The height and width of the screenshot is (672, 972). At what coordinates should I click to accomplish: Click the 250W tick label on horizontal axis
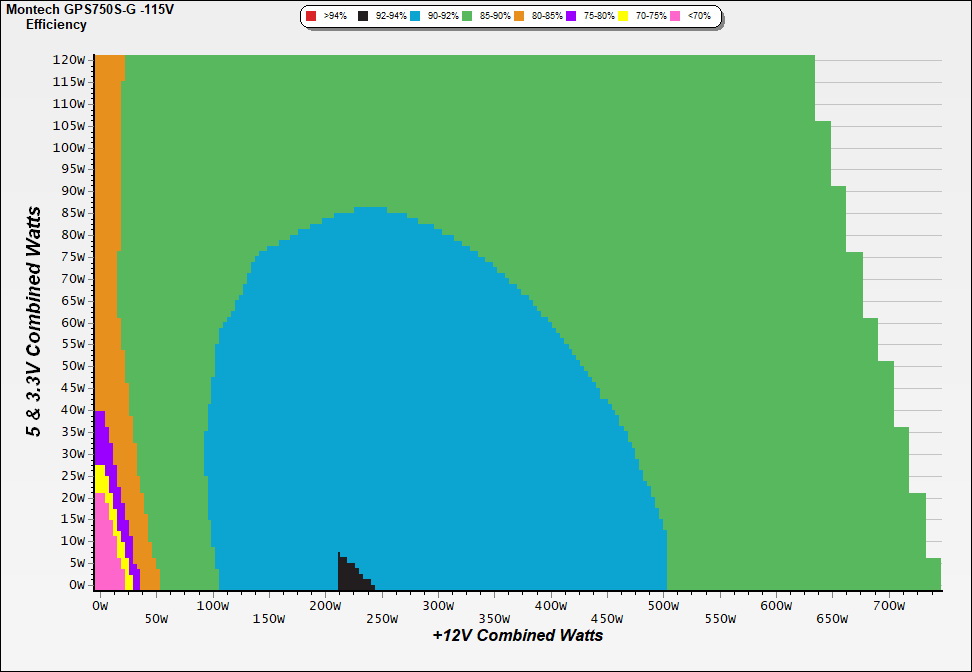click(382, 606)
